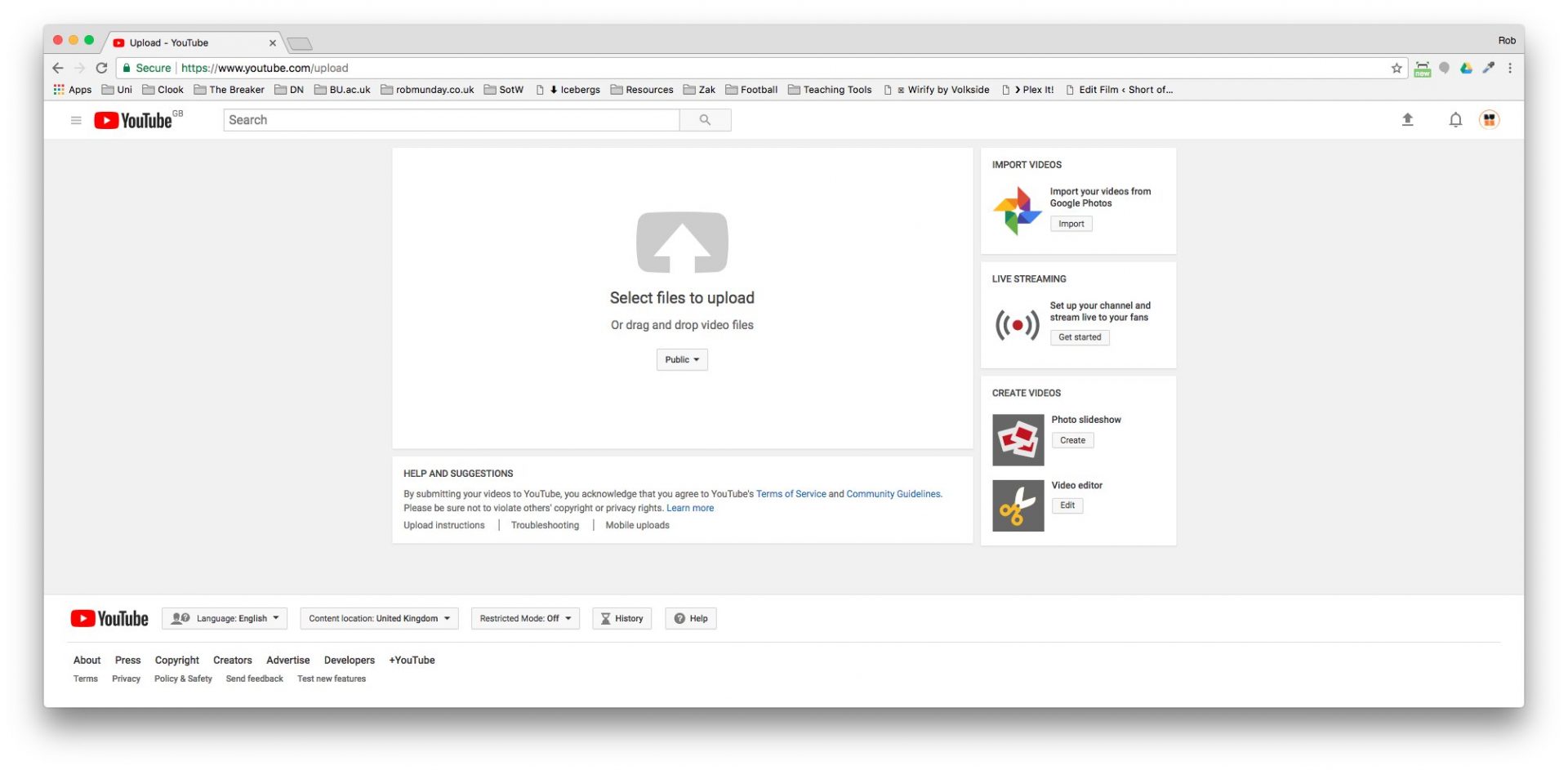Click the Policy & Safety footer link
The image size is (1568, 770).
click(183, 679)
